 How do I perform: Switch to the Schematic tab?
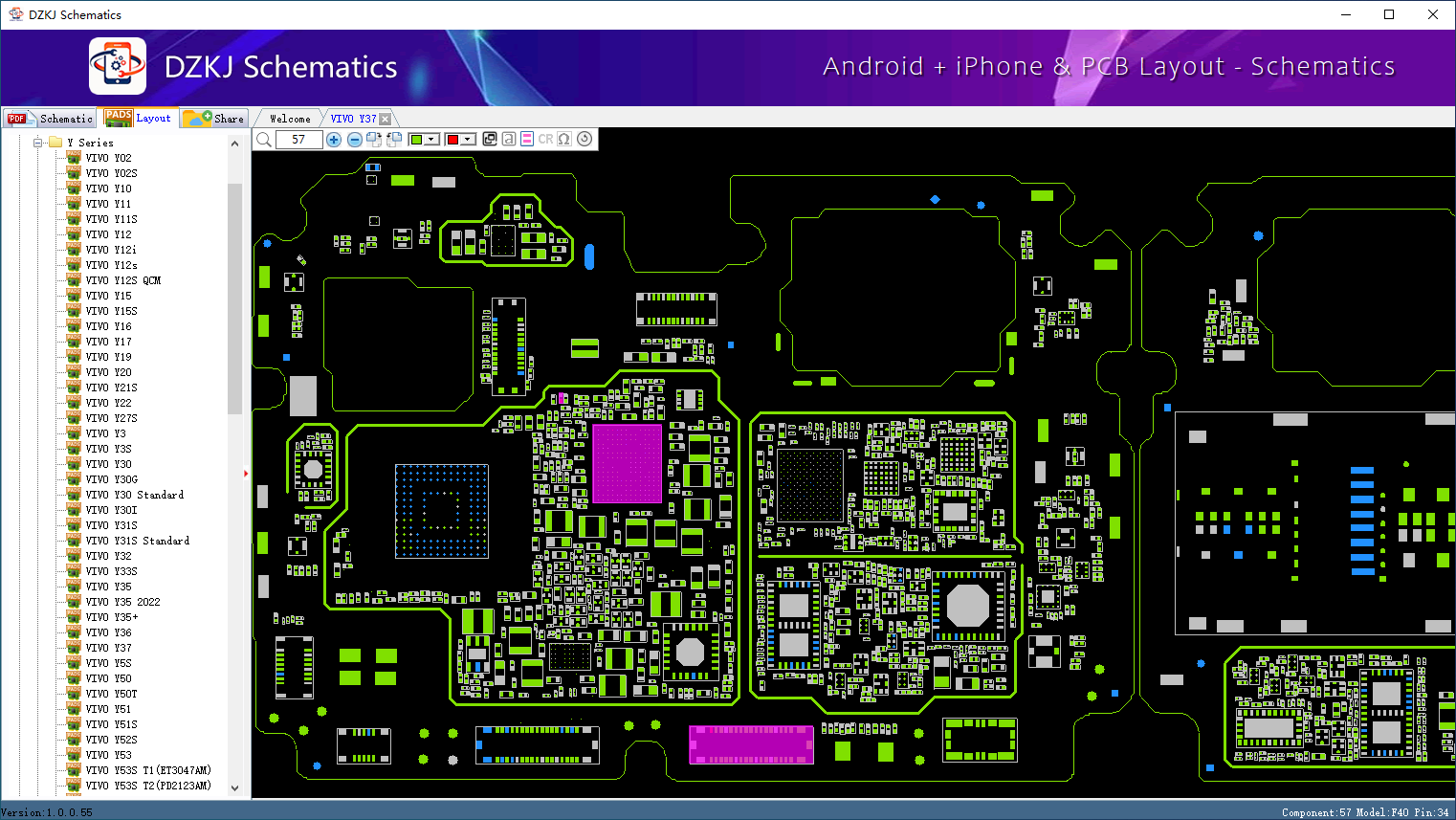pyautogui.click(x=50, y=119)
